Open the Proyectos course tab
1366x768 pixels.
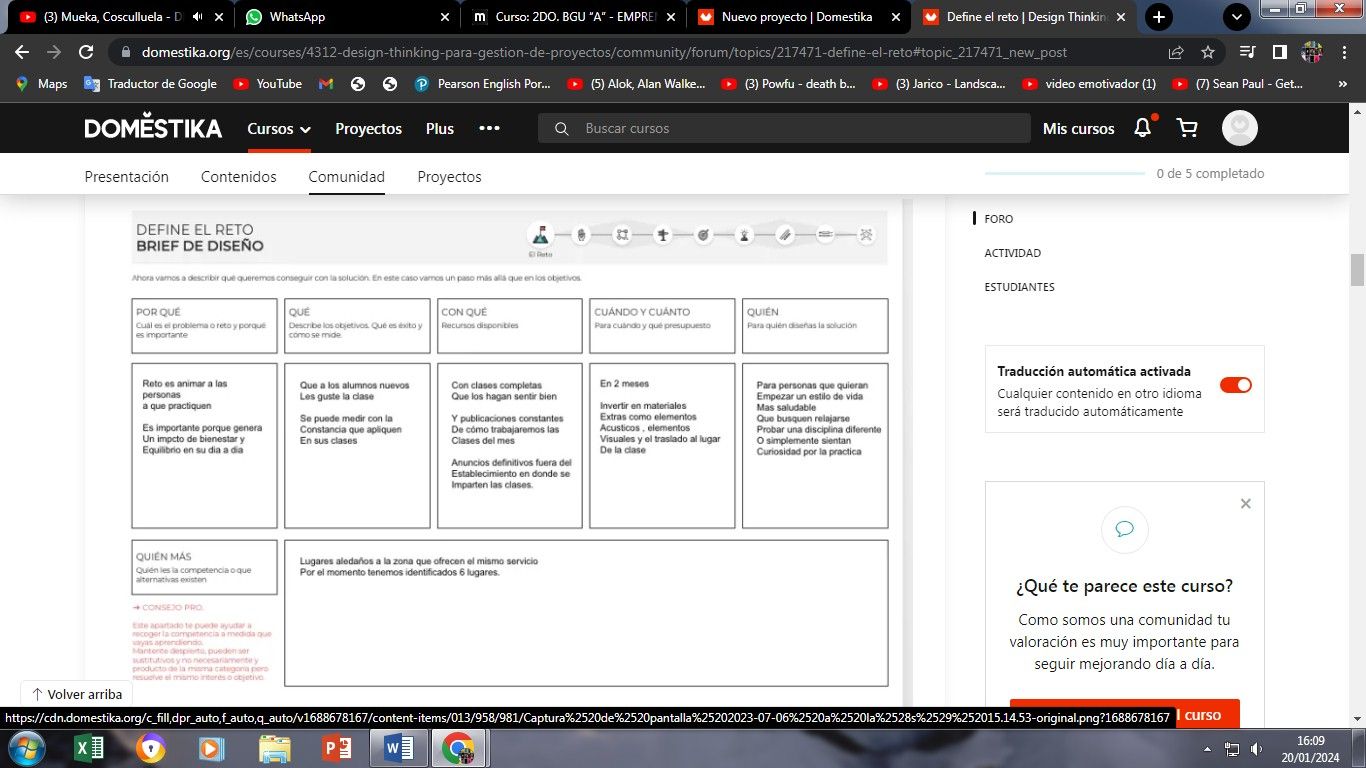449,176
